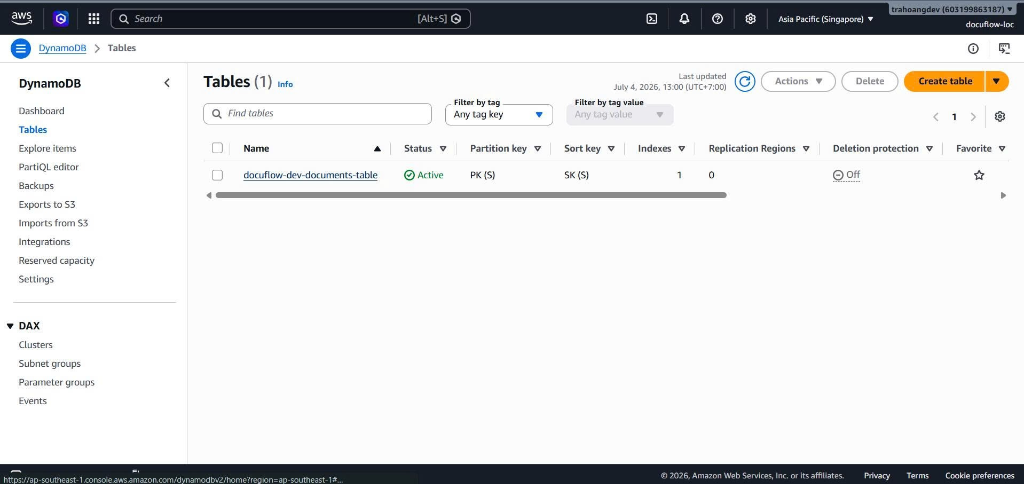1024x484 pixels.
Task: Open the purple Amazon Q icon
Action: [x=61, y=19]
